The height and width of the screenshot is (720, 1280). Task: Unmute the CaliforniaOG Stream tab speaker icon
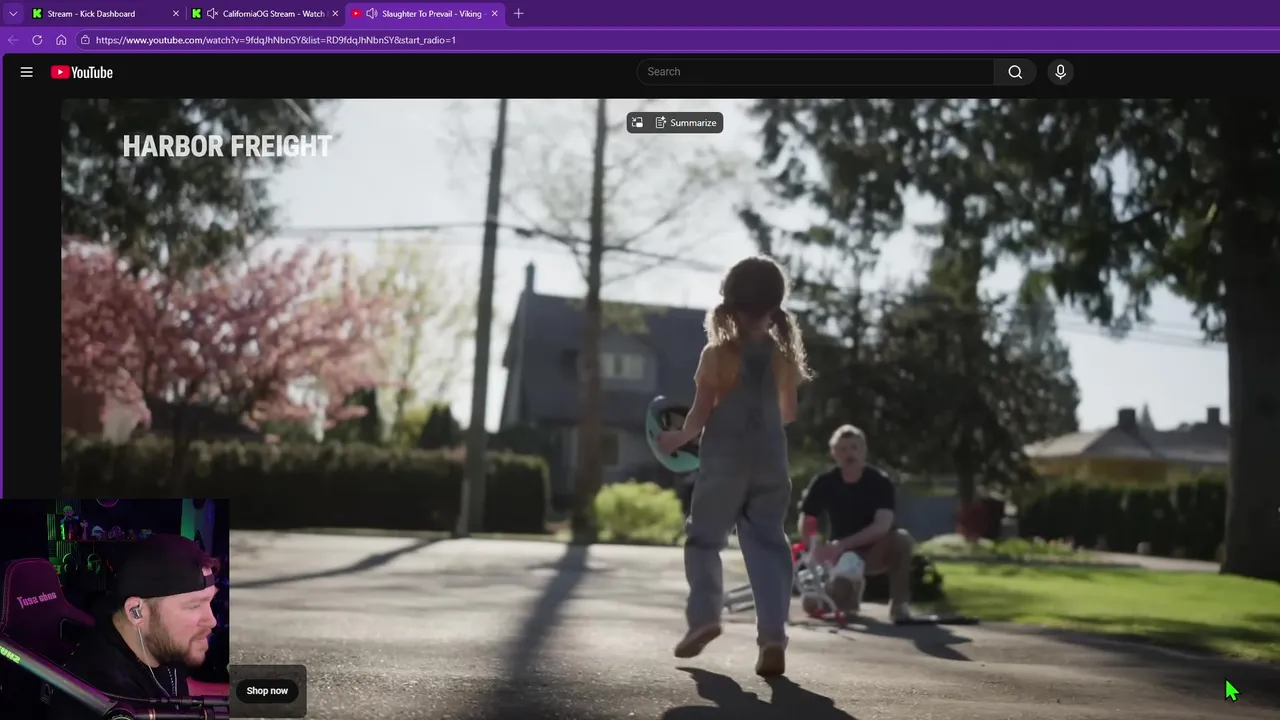[x=212, y=14]
